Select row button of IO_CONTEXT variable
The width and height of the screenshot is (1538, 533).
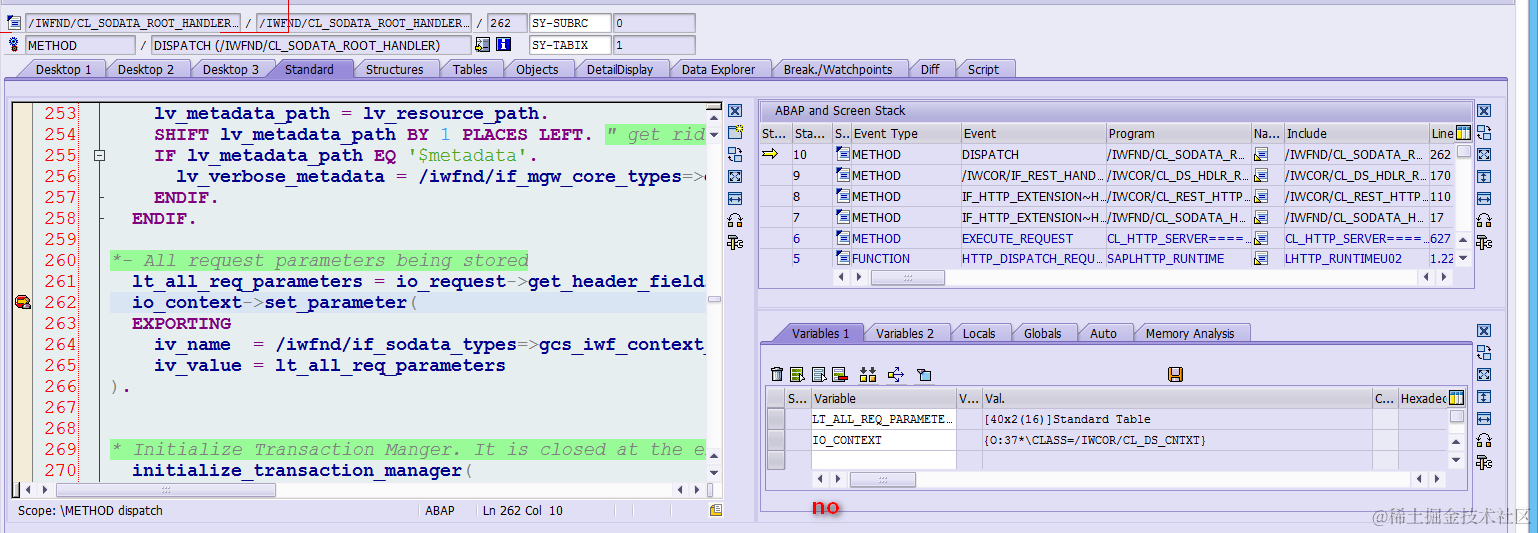pyautogui.click(x=775, y=440)
